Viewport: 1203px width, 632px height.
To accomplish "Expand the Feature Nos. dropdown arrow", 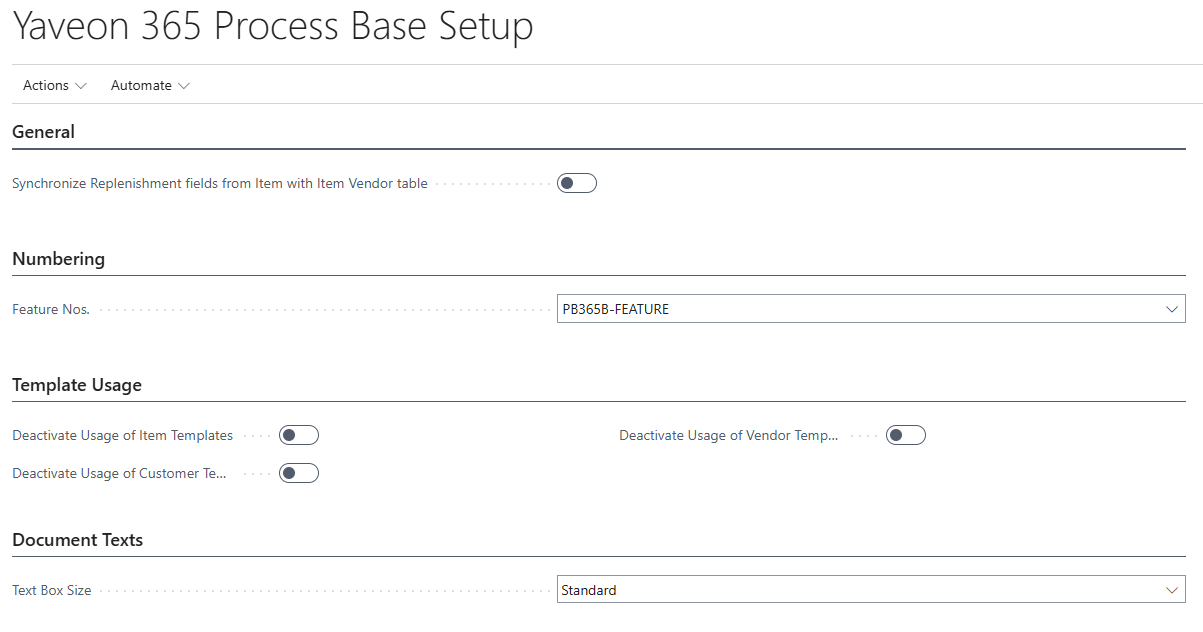I will click(x=1172, y=309).
